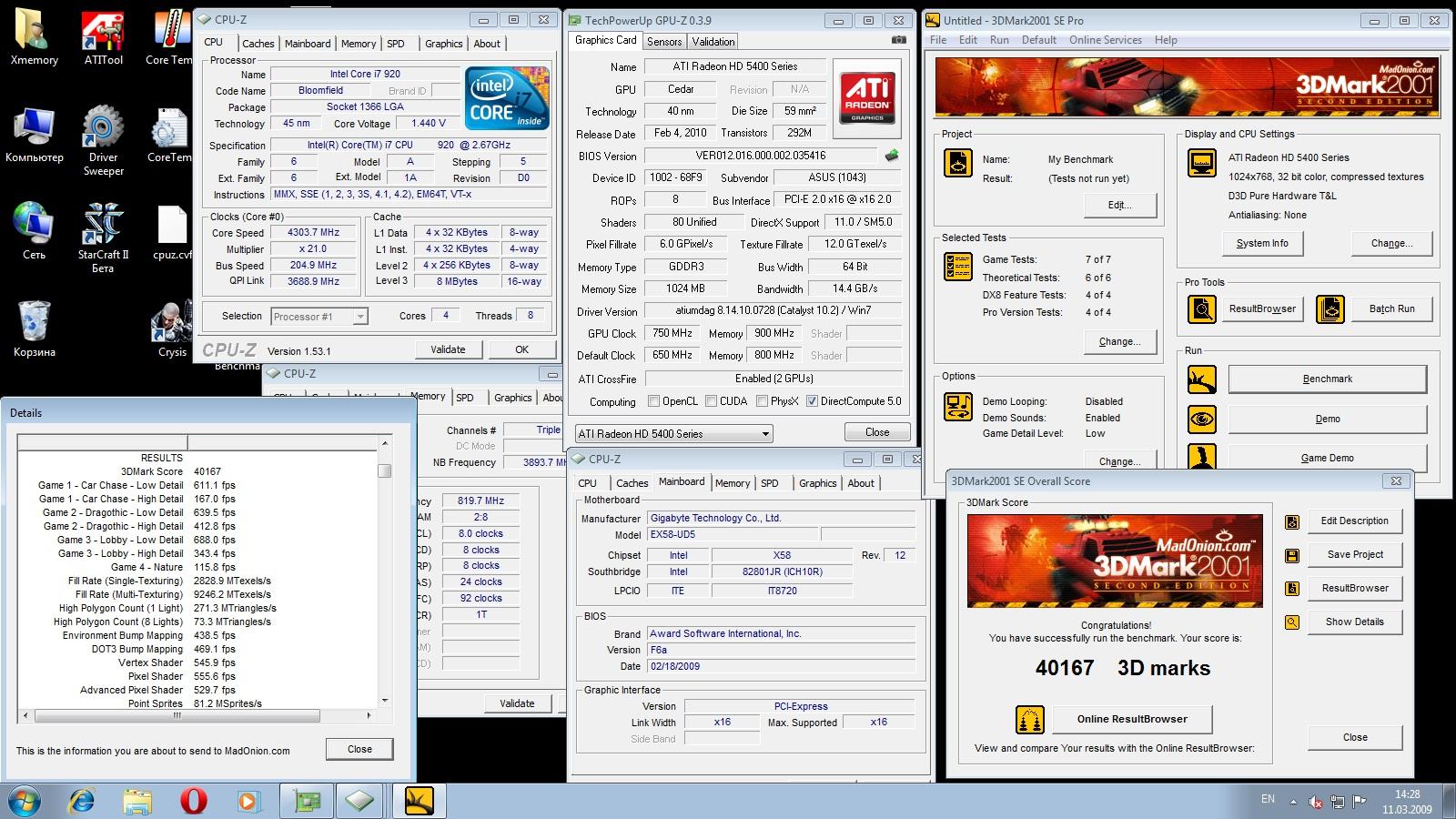
Task: Open the Default menu in 3DMark
Action: click(x=1038, y=40)
